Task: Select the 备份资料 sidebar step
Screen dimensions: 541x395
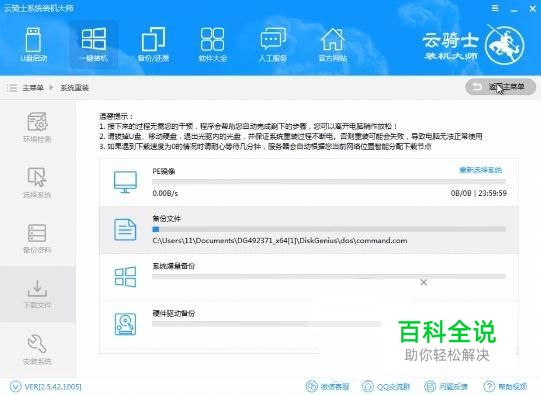Action: [x=37, y=238]
